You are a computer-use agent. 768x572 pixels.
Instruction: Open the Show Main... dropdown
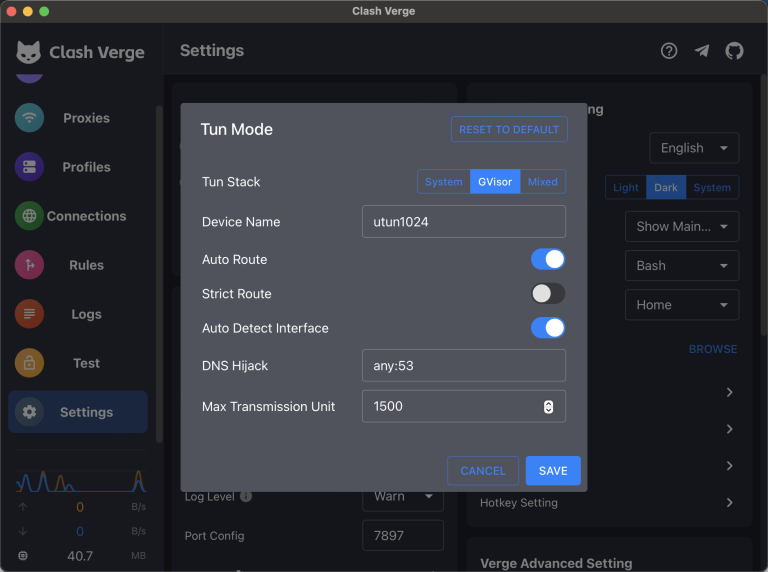[682, 226]
